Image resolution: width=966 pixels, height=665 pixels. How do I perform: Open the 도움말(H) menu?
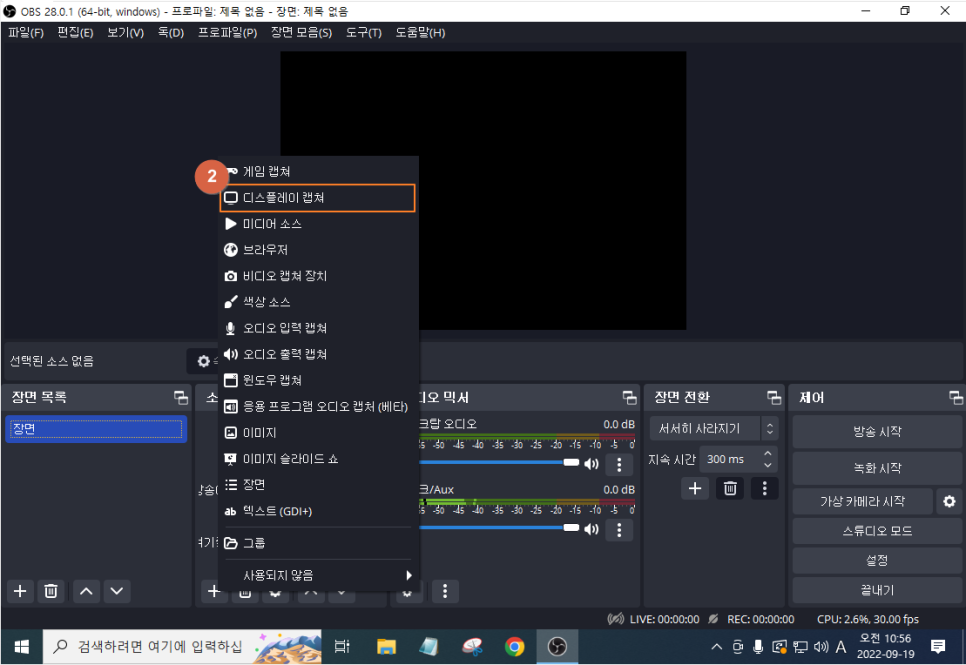click(x=420, y=33)
